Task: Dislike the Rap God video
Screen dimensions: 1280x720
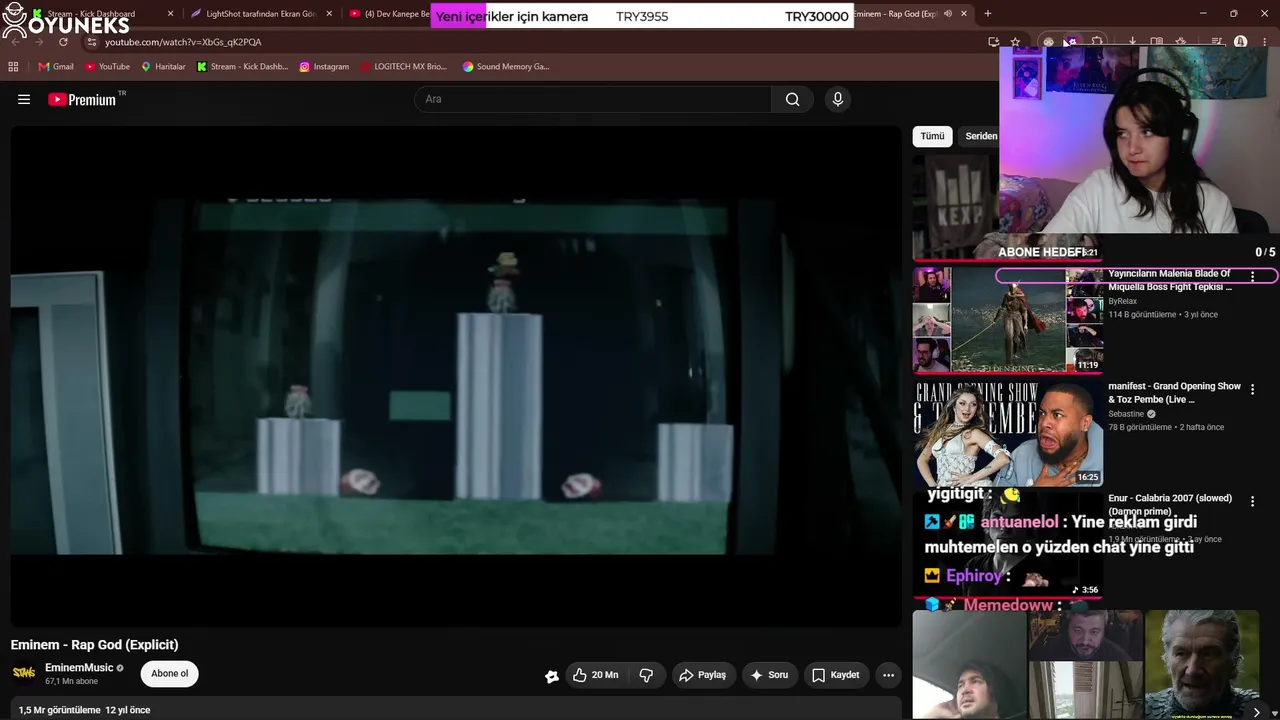Action: (646, 675)
